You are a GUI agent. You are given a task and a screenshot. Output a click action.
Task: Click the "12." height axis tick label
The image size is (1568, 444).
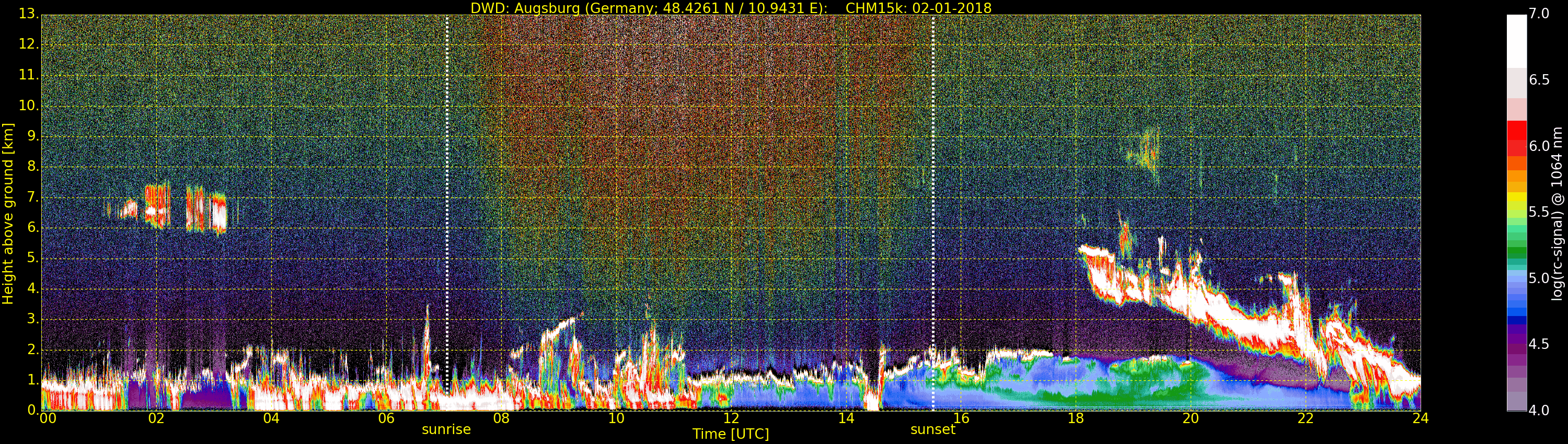[29, 45]
